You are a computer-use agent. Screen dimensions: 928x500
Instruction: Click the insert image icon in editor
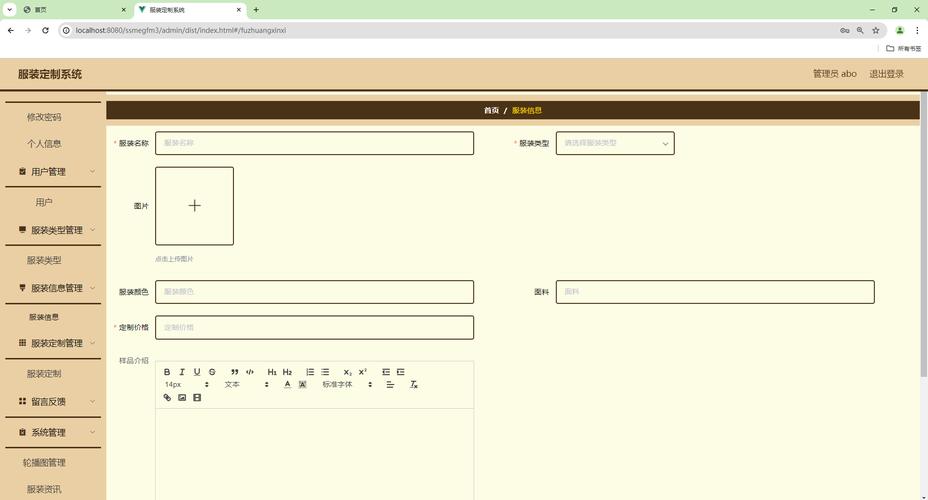pos(182,398)
